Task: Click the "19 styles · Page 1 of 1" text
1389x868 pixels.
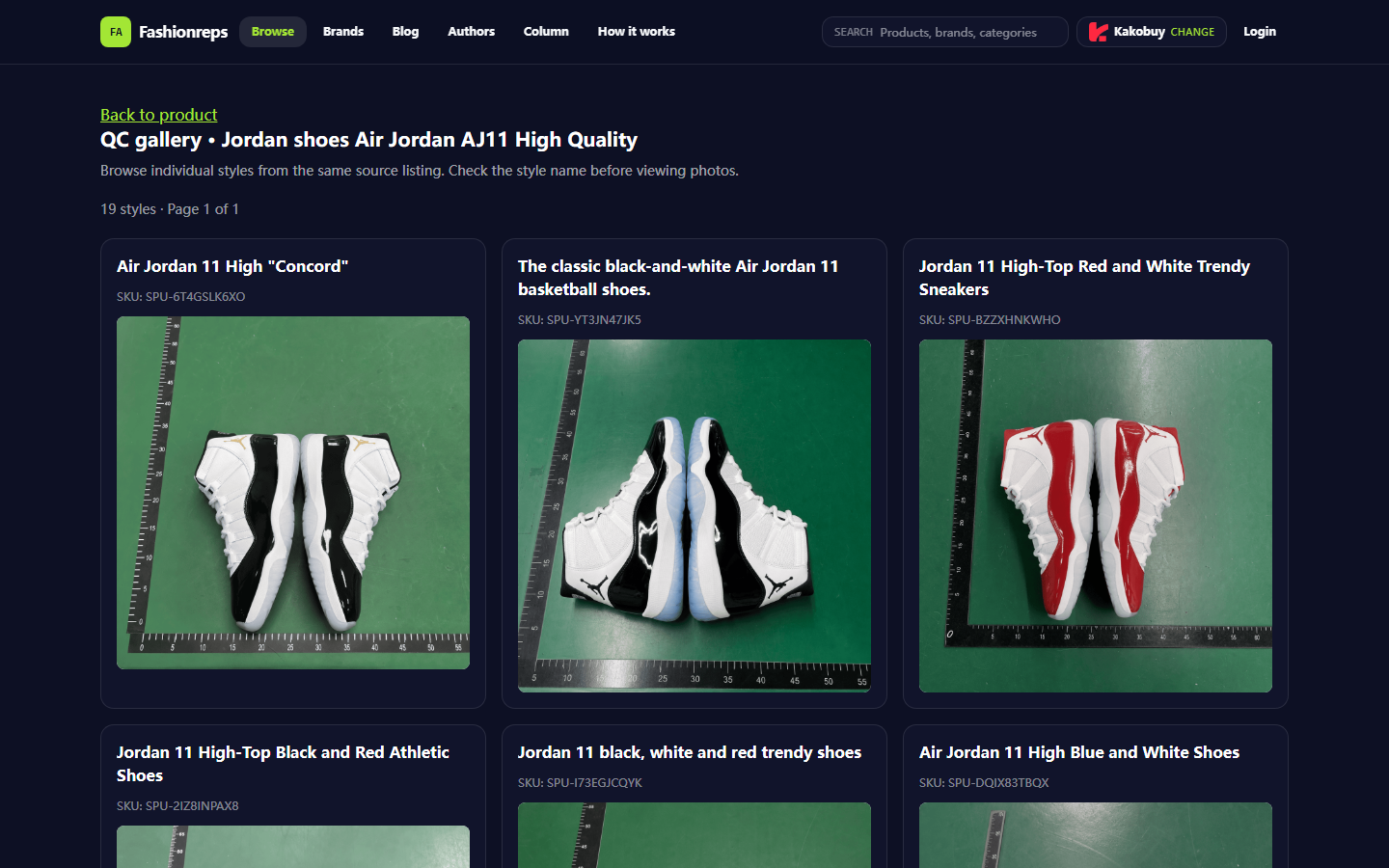Action: click(170, 209)
